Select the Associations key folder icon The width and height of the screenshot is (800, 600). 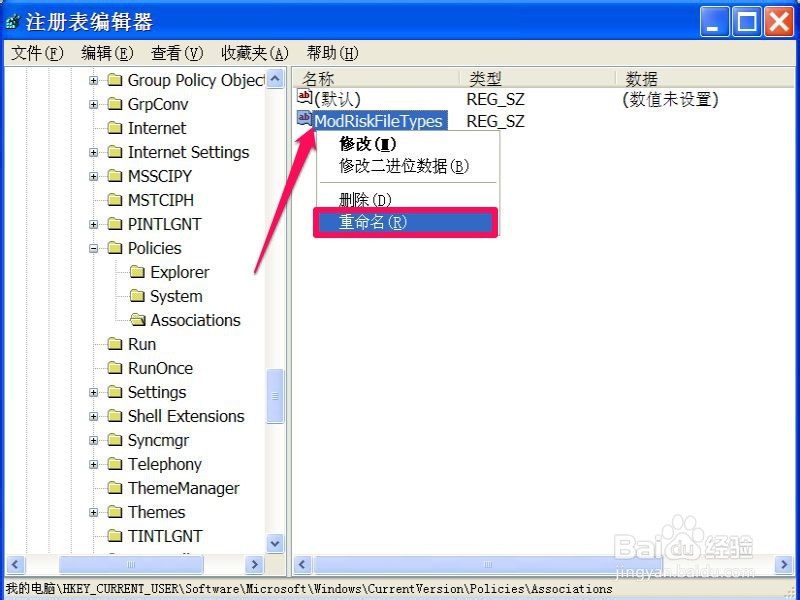pos(139,320)
